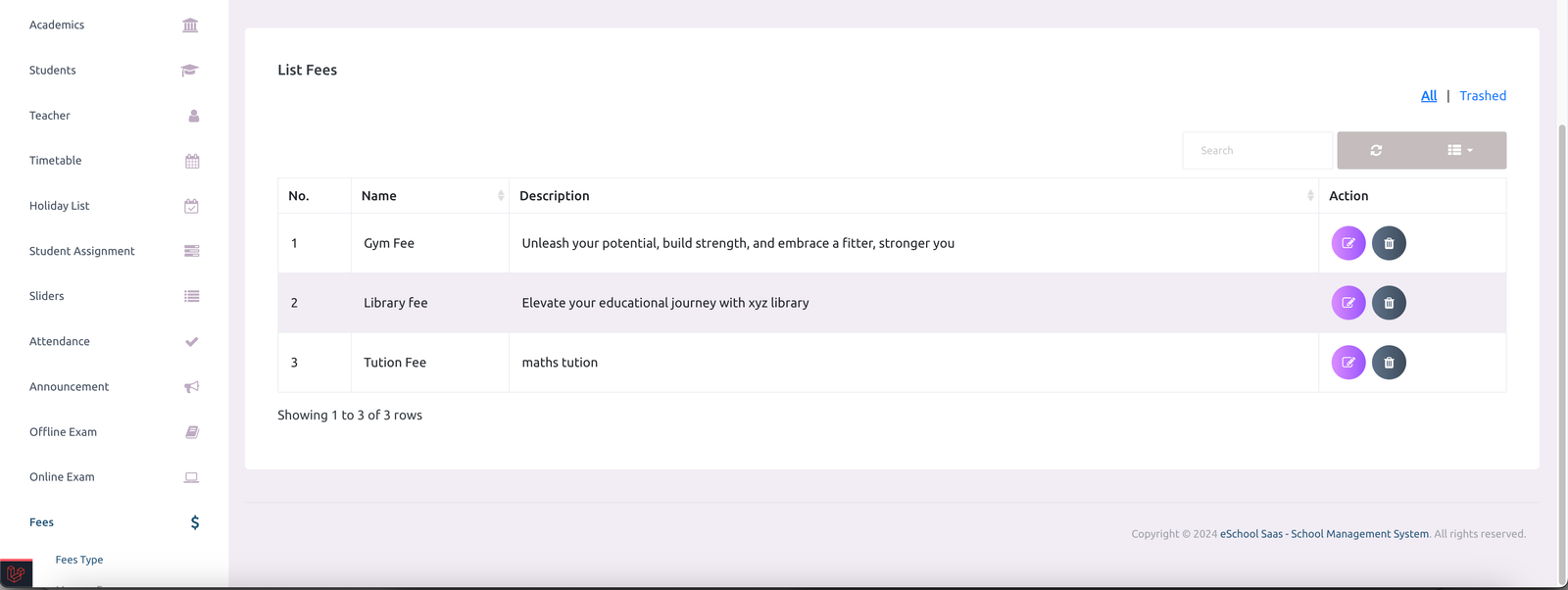The image size is (1568, 590).
Task: Click the Search input field
Action: pyautogui.click(x=1257, y=150)
